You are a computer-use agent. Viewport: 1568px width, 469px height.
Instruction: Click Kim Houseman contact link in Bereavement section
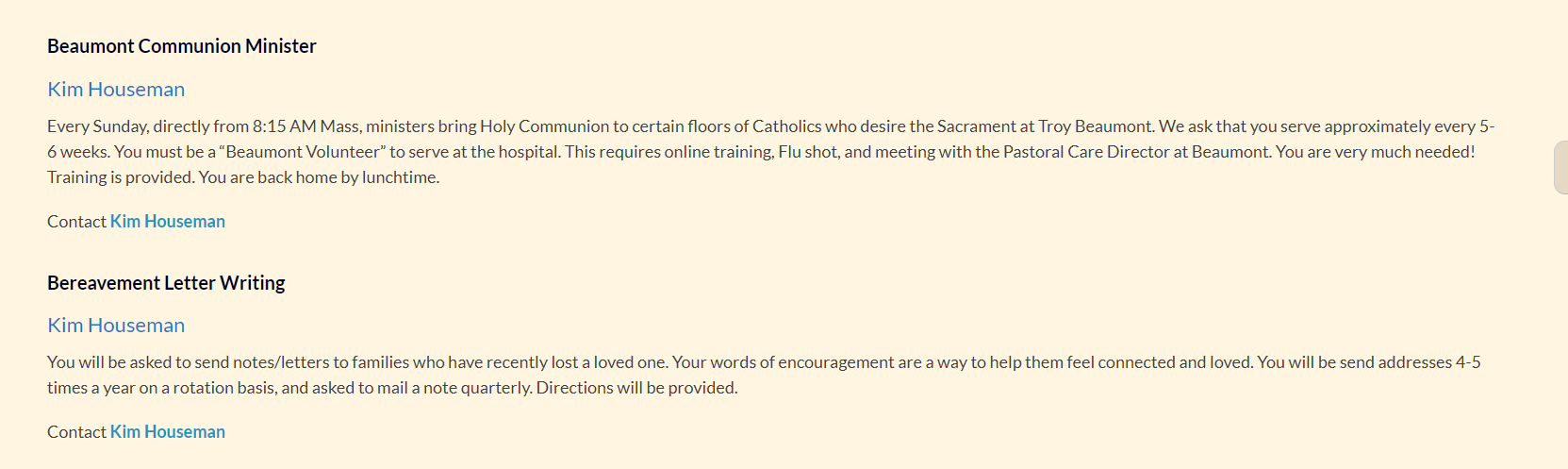(167, 432)
